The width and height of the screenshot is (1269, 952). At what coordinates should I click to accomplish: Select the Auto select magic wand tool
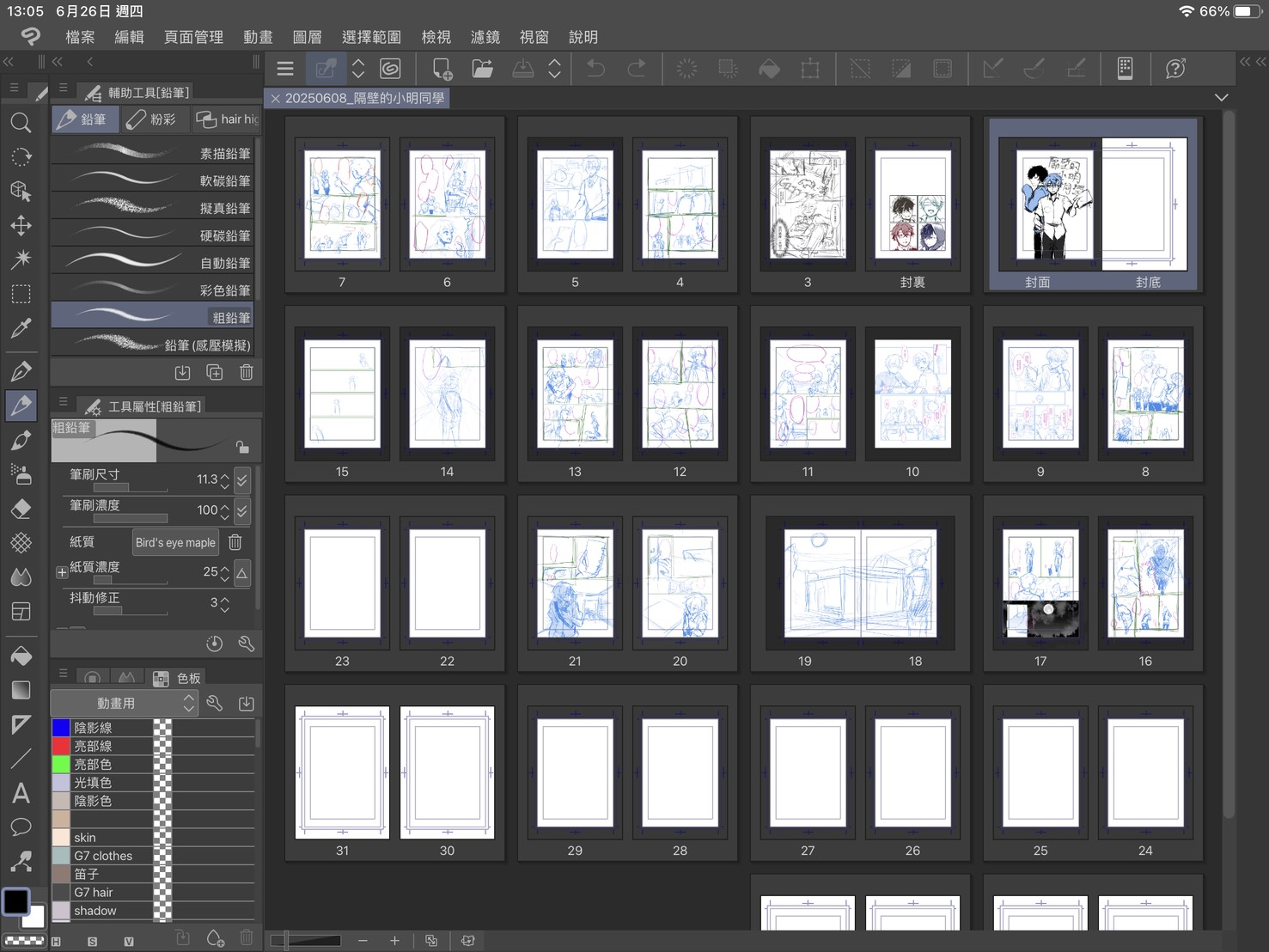click(x=21, y=259)
